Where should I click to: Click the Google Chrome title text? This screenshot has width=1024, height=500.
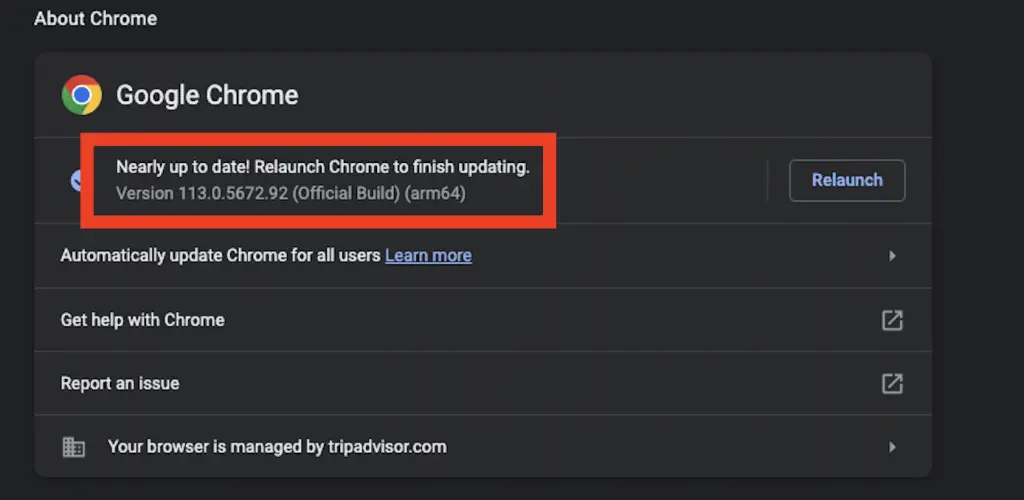[207, 95]
